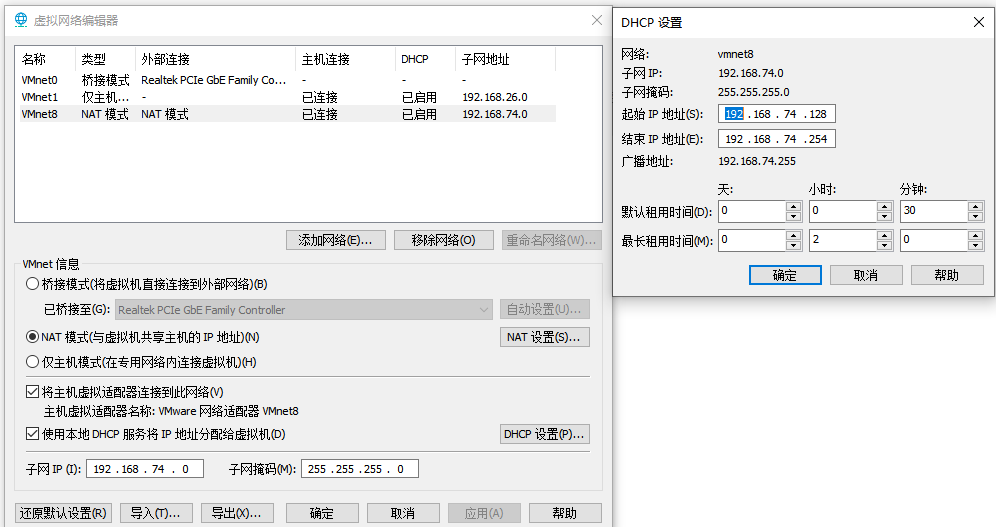Click 取消 in network editor window
This screenshot has width=996, height=527.
pyautogui.click(x=403, y=513)
